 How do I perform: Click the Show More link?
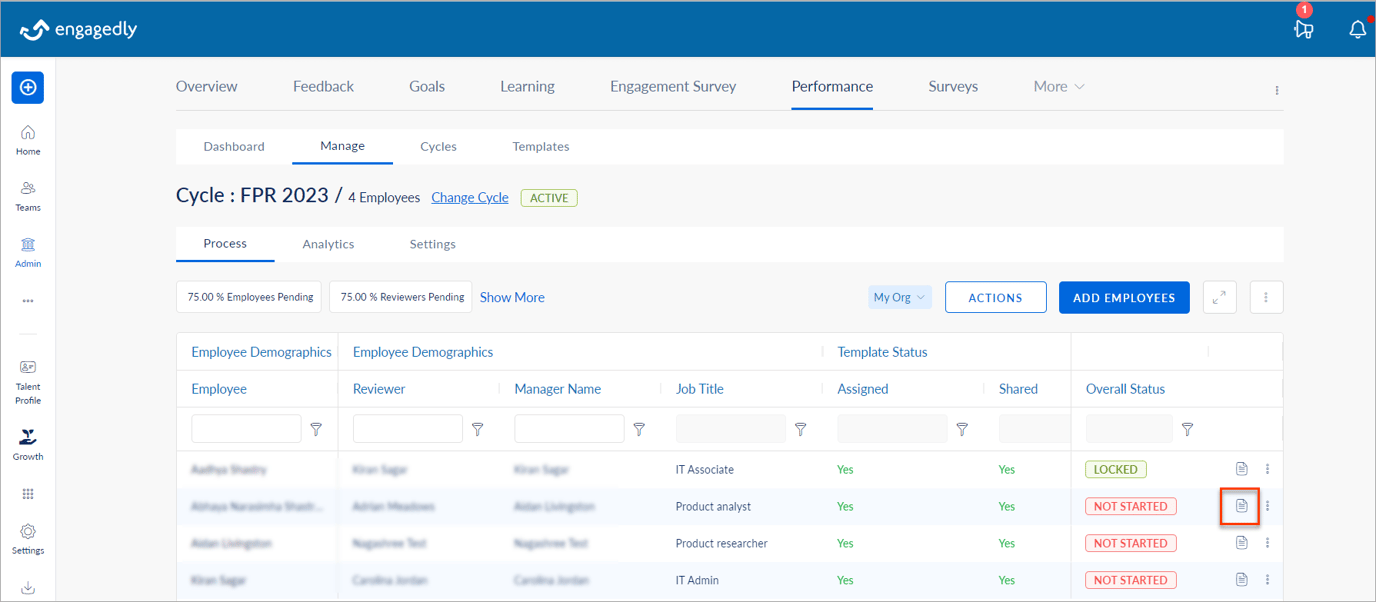pyautogui.click(x=512, y=297)
